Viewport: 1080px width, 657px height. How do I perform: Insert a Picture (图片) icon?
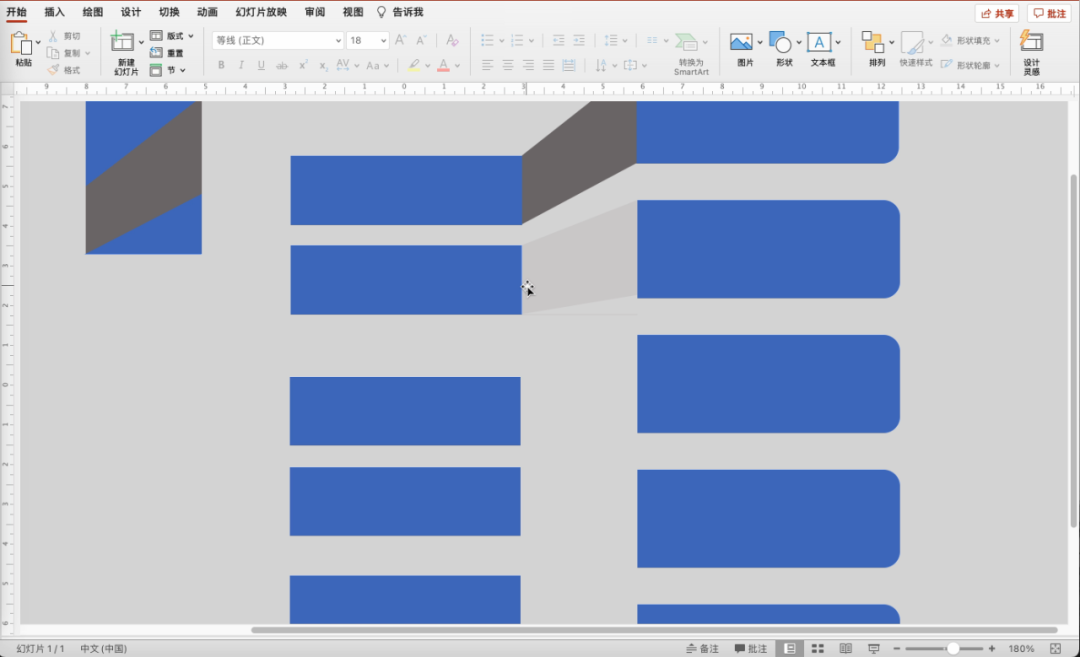741,42
